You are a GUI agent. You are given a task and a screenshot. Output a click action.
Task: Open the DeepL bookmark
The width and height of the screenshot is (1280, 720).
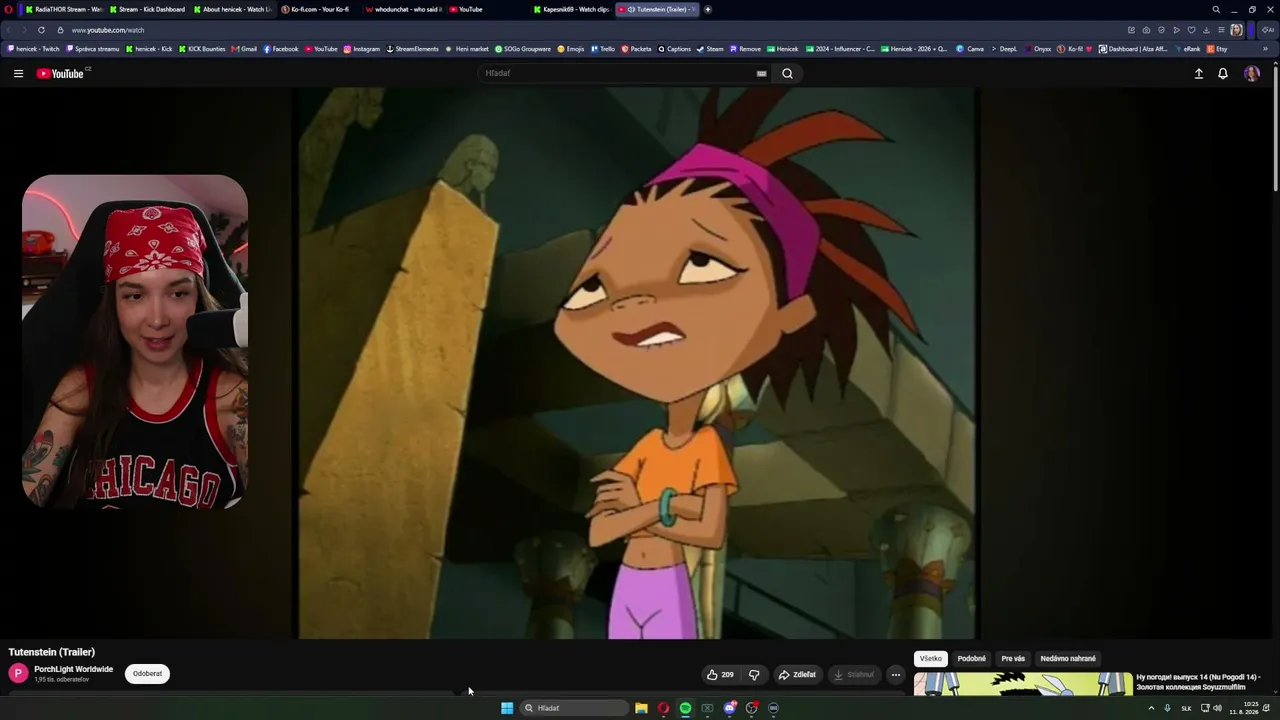point(1003,48)
